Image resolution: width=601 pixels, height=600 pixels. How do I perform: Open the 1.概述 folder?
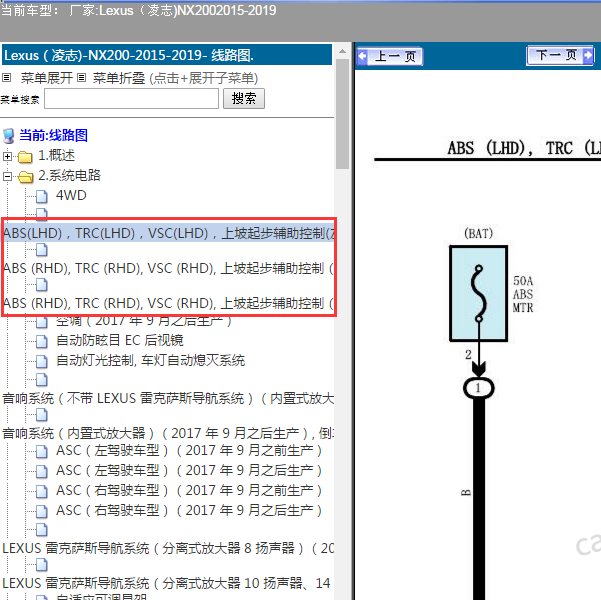[x=56, y=155]
